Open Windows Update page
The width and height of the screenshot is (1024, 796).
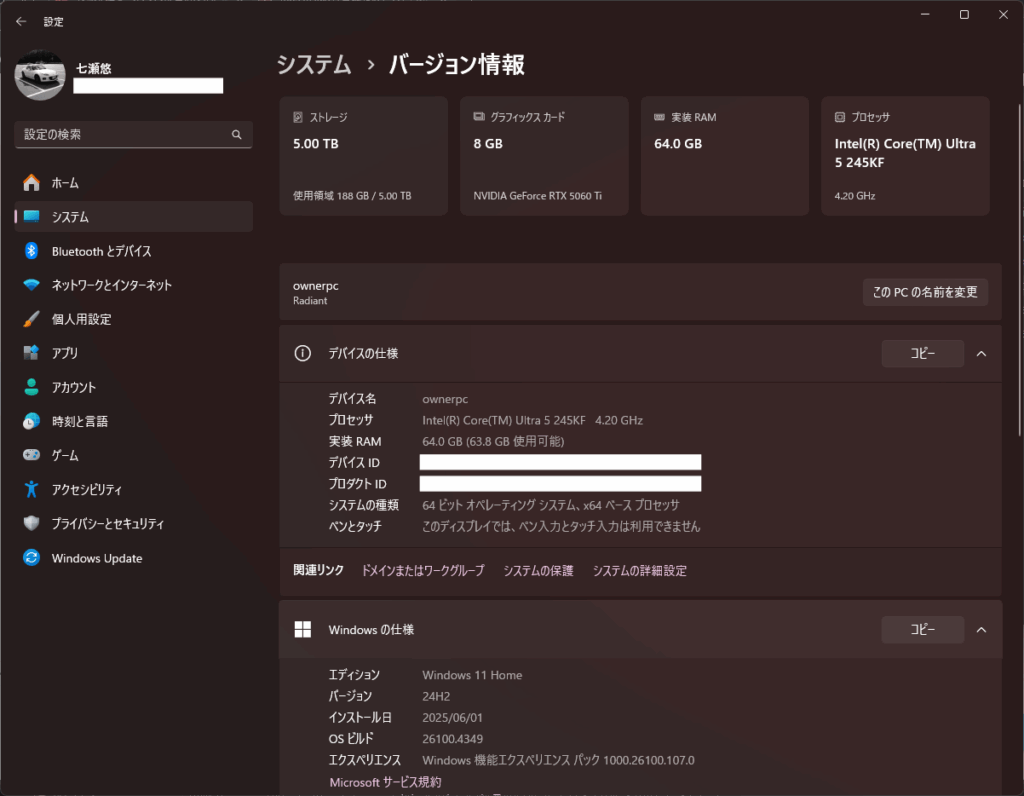pos(133,558)
